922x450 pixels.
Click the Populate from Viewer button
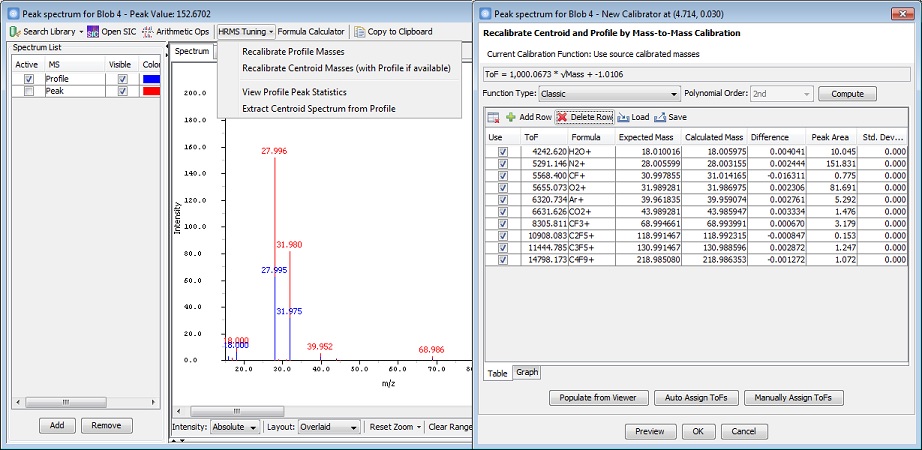(599, 398)
